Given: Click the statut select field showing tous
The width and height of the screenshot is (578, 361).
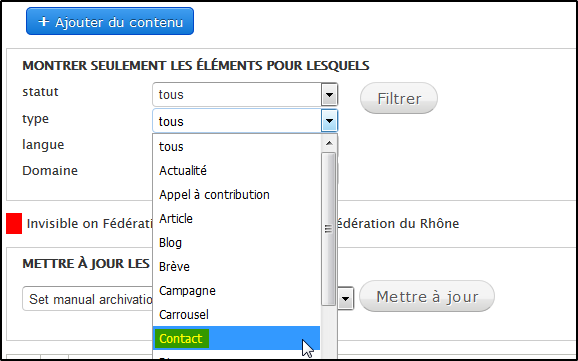Looking at the screenshot, I should [x=245, y=95].
